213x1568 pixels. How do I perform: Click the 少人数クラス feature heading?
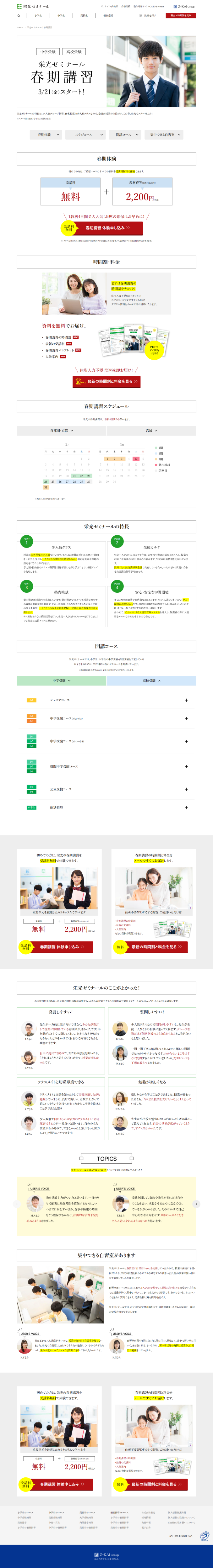tap(61, 547)
